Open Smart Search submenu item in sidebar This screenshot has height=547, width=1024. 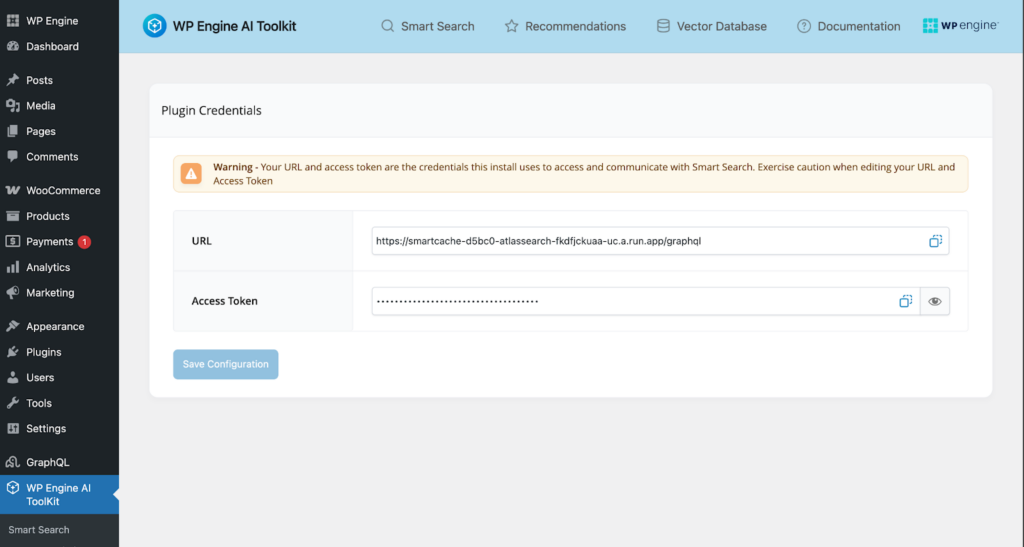pos(39,530)
